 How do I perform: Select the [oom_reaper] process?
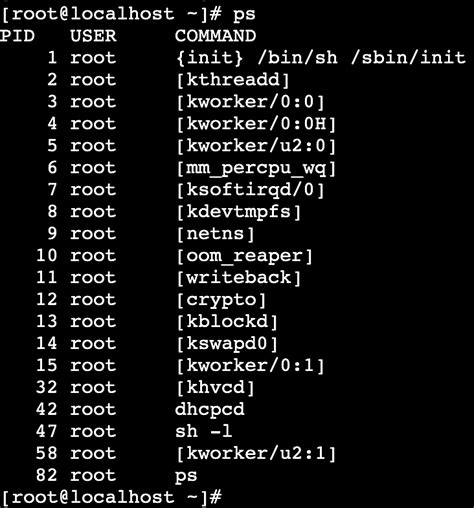coord(244,256)
